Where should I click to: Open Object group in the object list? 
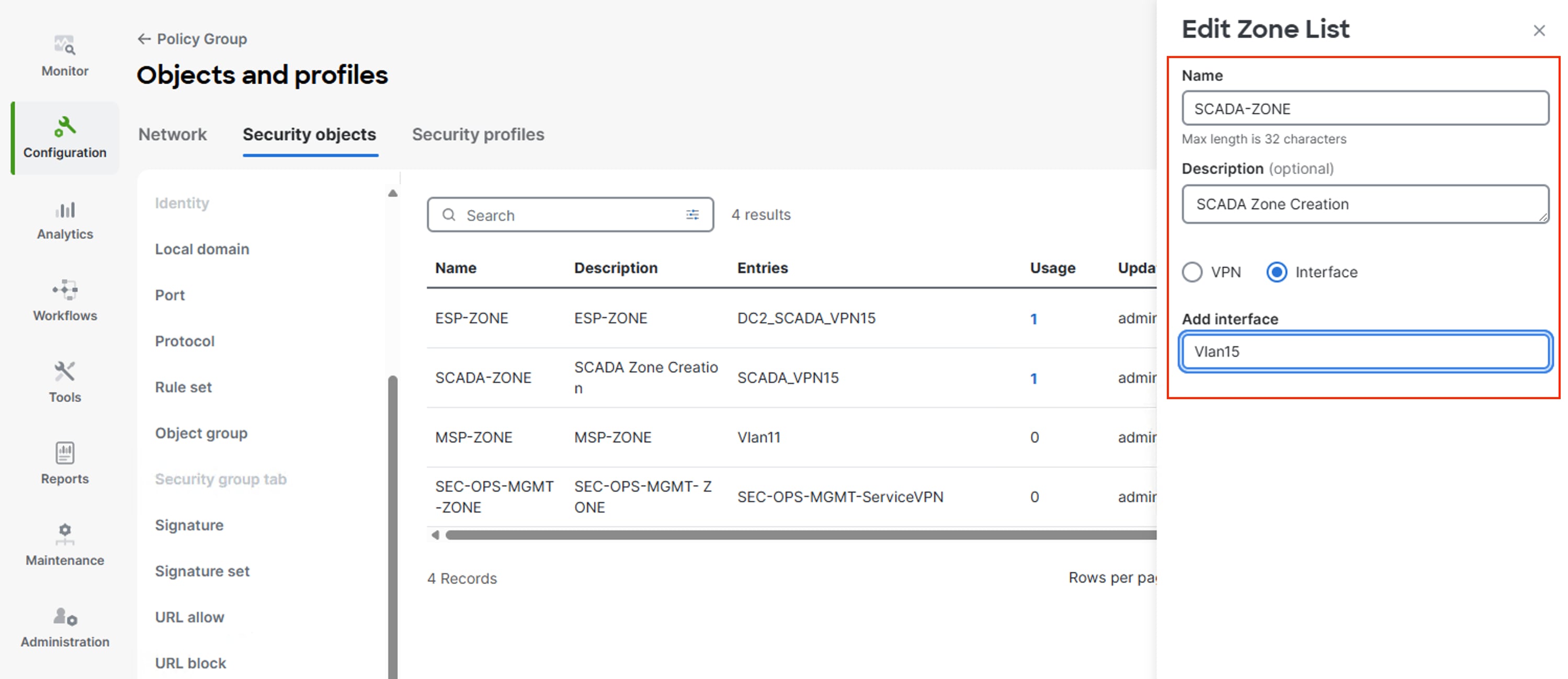click(201, 433)
